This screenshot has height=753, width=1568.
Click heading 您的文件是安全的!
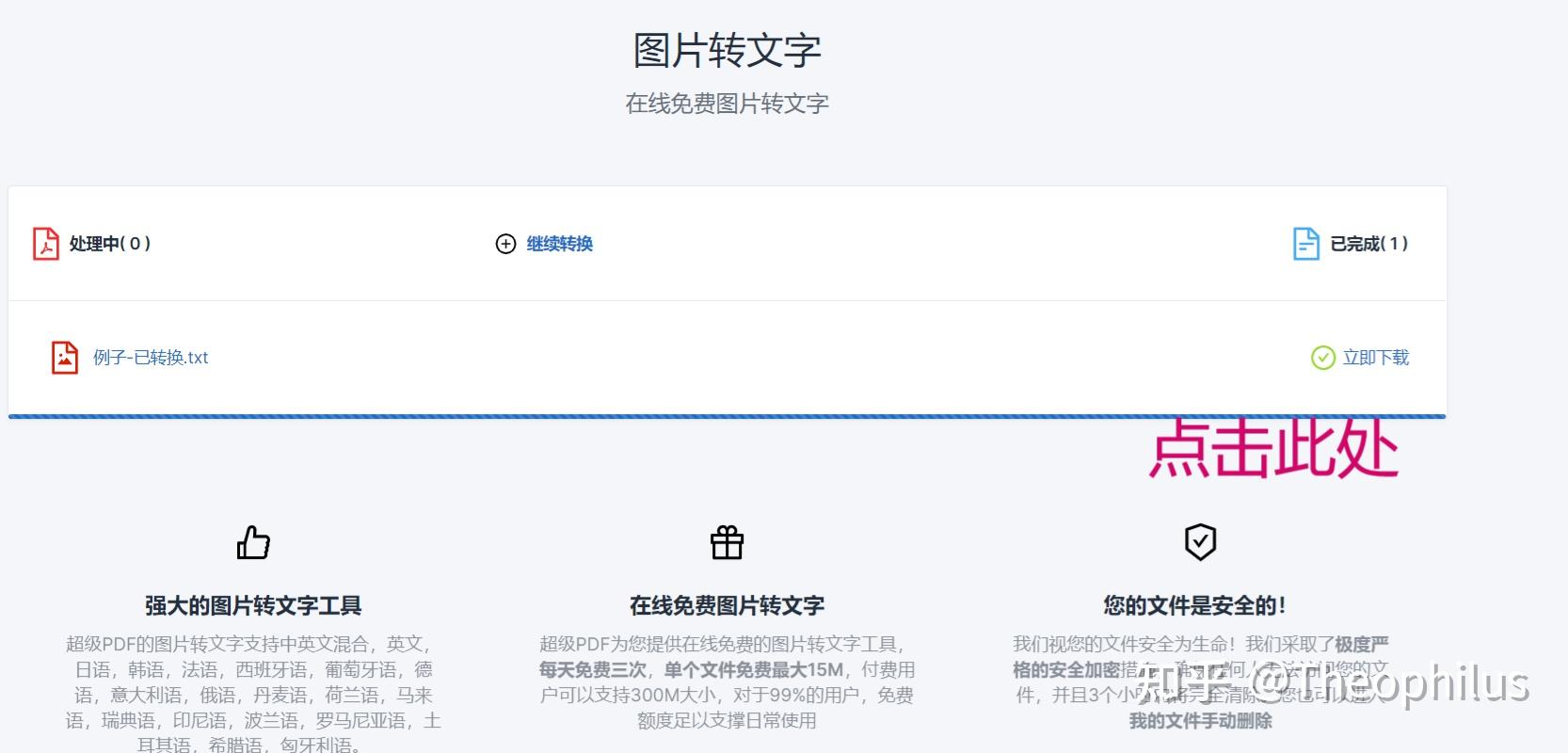click(x=1194, y=605)
